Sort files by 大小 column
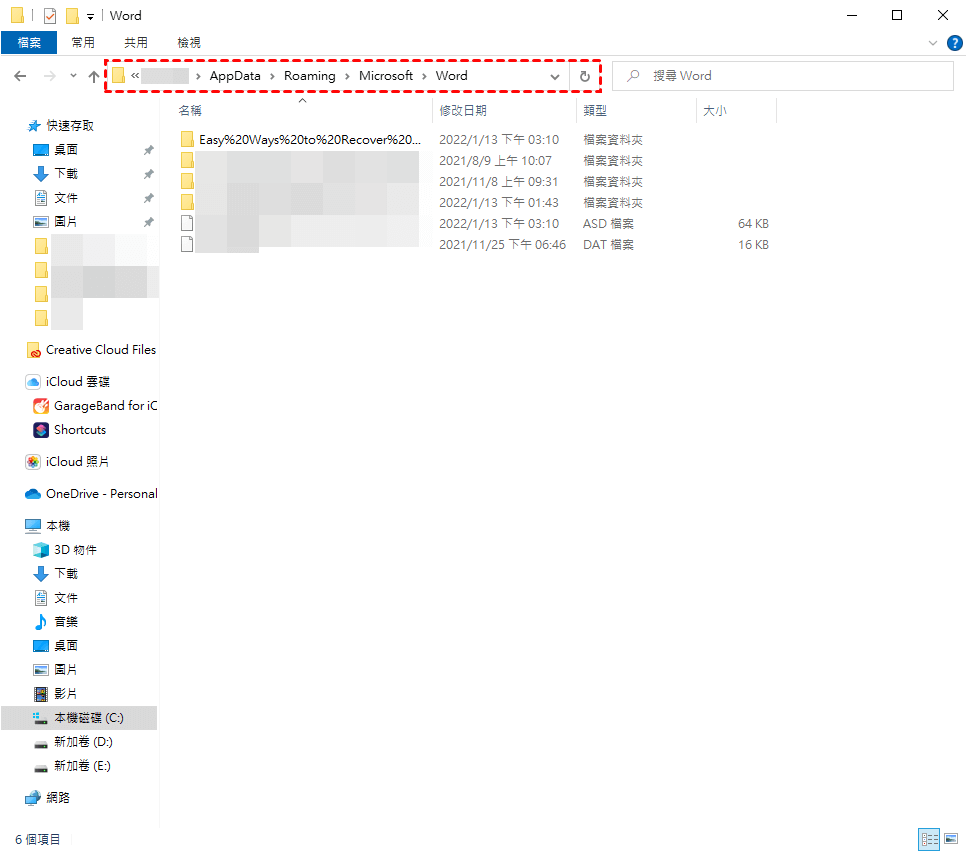Image resolution: width=967 pixels, height=852 pixels. point(714,111)
